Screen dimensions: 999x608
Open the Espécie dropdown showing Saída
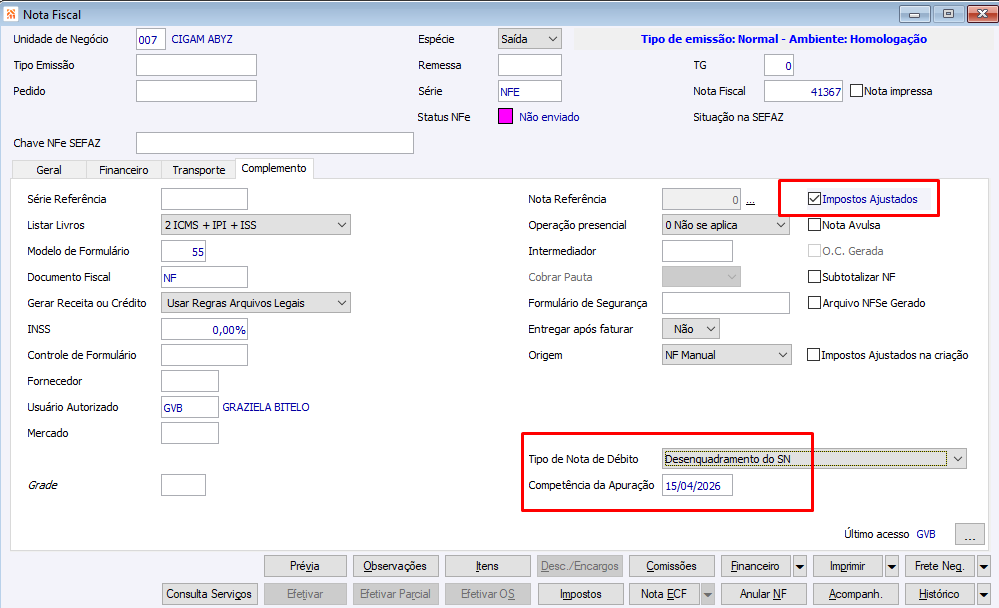pos(529,39)
